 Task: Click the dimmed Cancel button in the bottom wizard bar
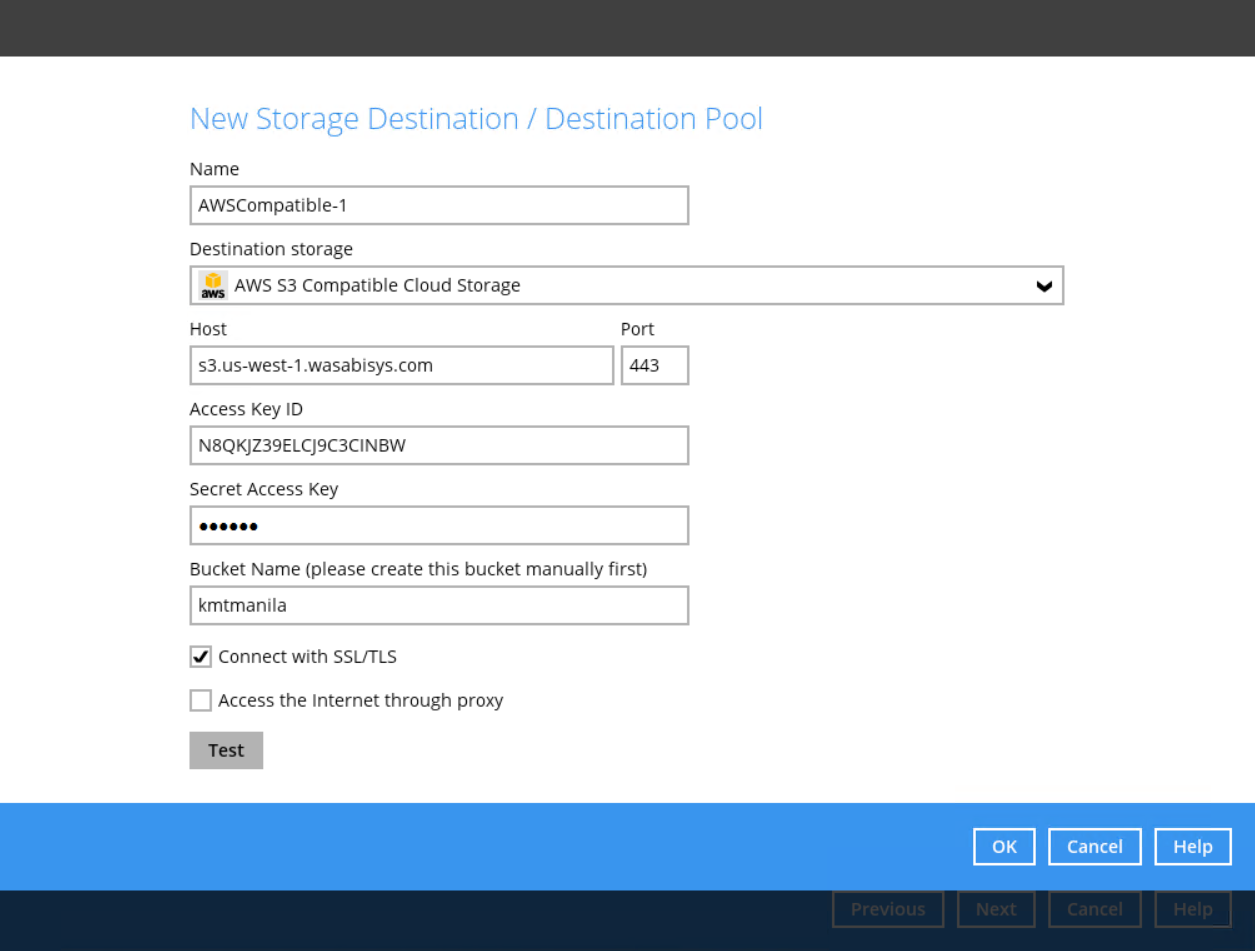coord(1094,909)
